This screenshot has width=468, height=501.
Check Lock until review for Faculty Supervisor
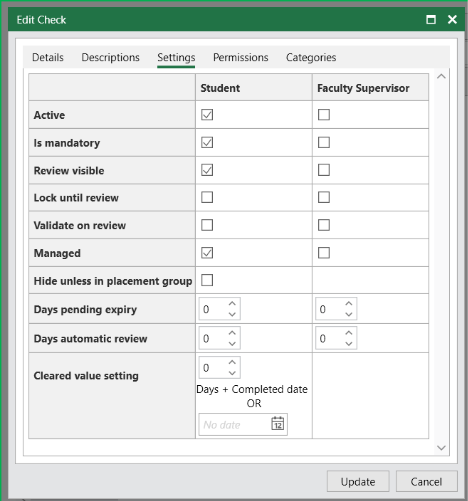[x=324, y=197]
